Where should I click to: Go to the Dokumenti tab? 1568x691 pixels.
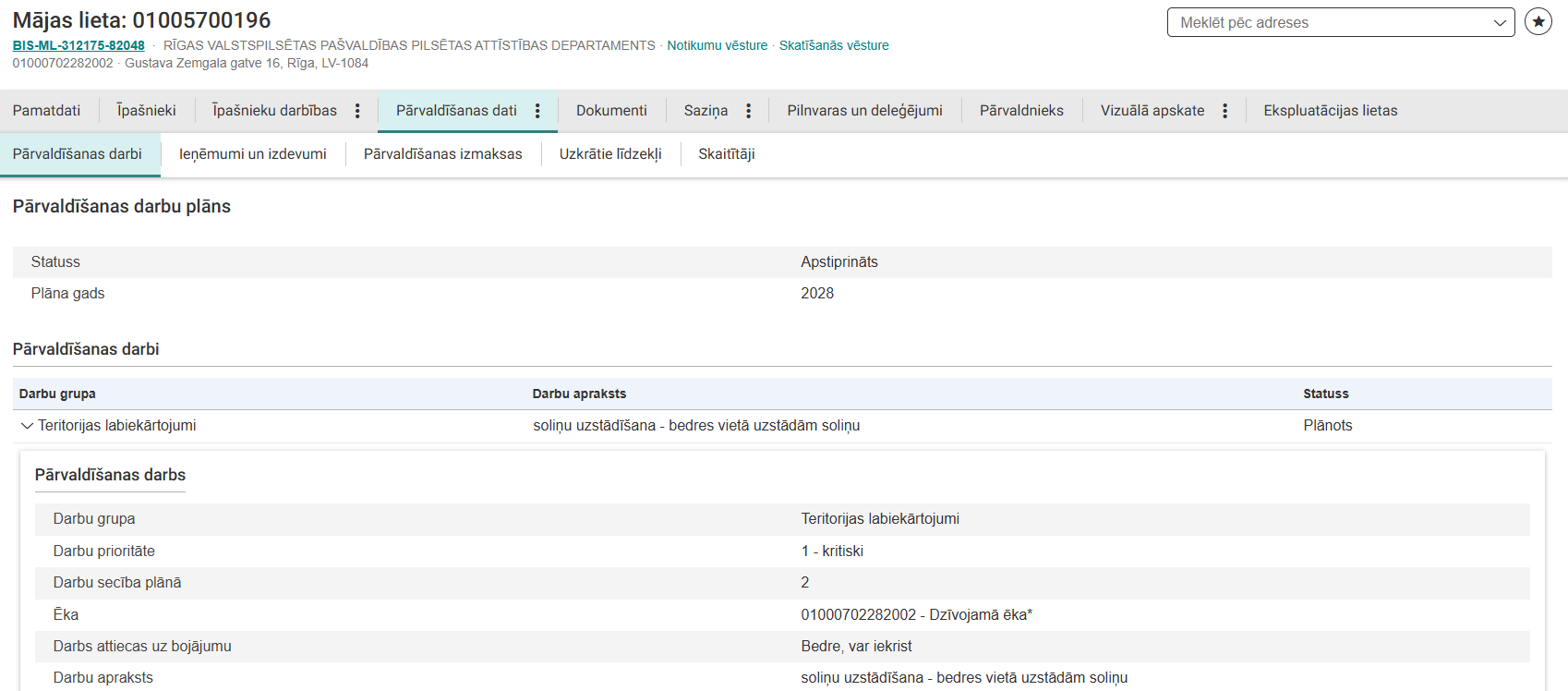pos(611,111)
